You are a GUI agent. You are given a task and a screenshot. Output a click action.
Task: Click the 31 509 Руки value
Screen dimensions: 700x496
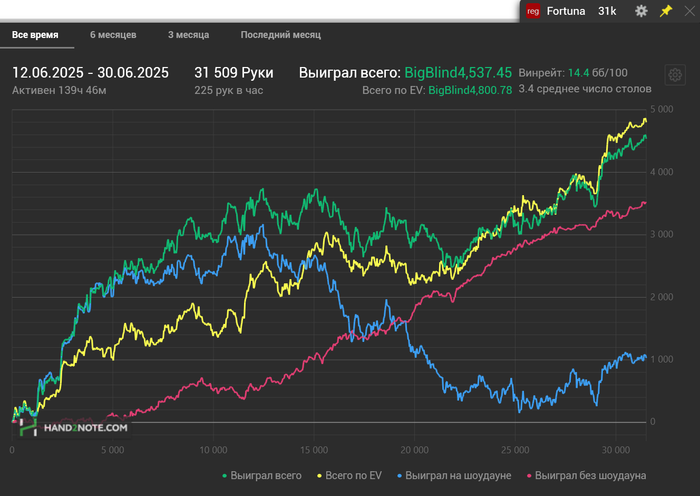point(233,73)
